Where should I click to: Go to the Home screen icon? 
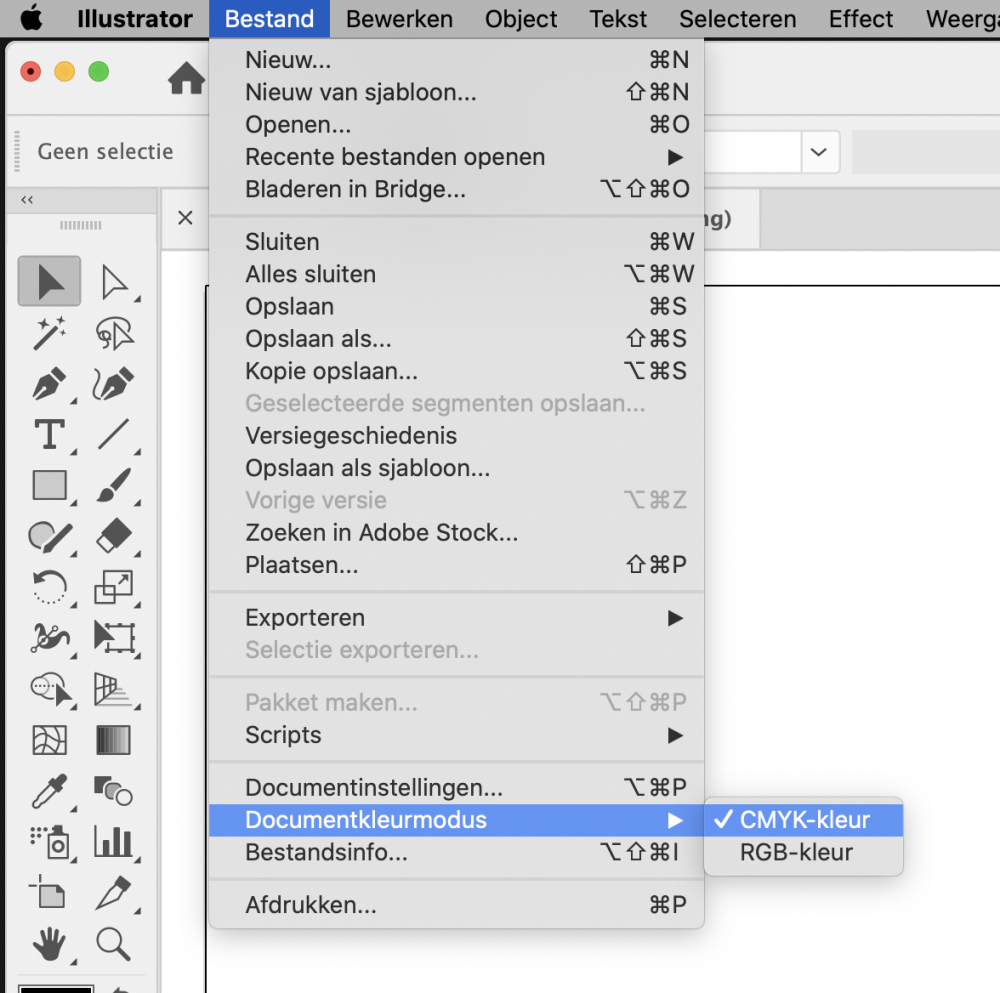tap(186, 78)
